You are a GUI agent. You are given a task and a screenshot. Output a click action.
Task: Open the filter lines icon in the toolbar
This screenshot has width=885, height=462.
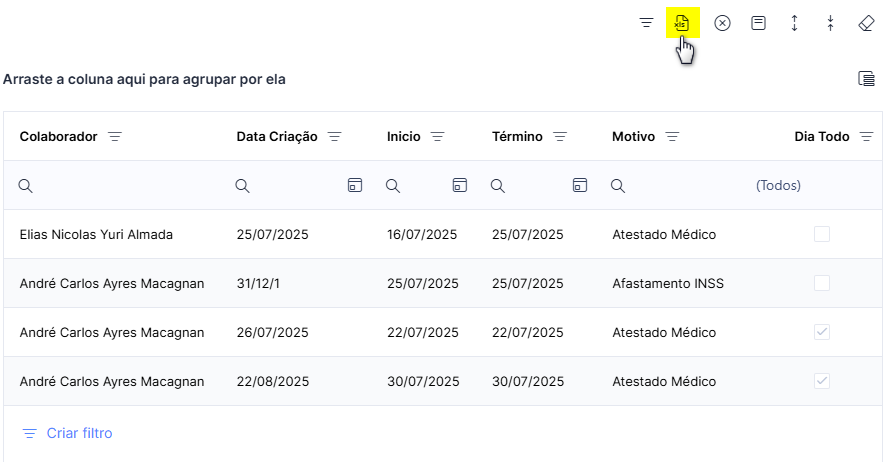point(646,23)
